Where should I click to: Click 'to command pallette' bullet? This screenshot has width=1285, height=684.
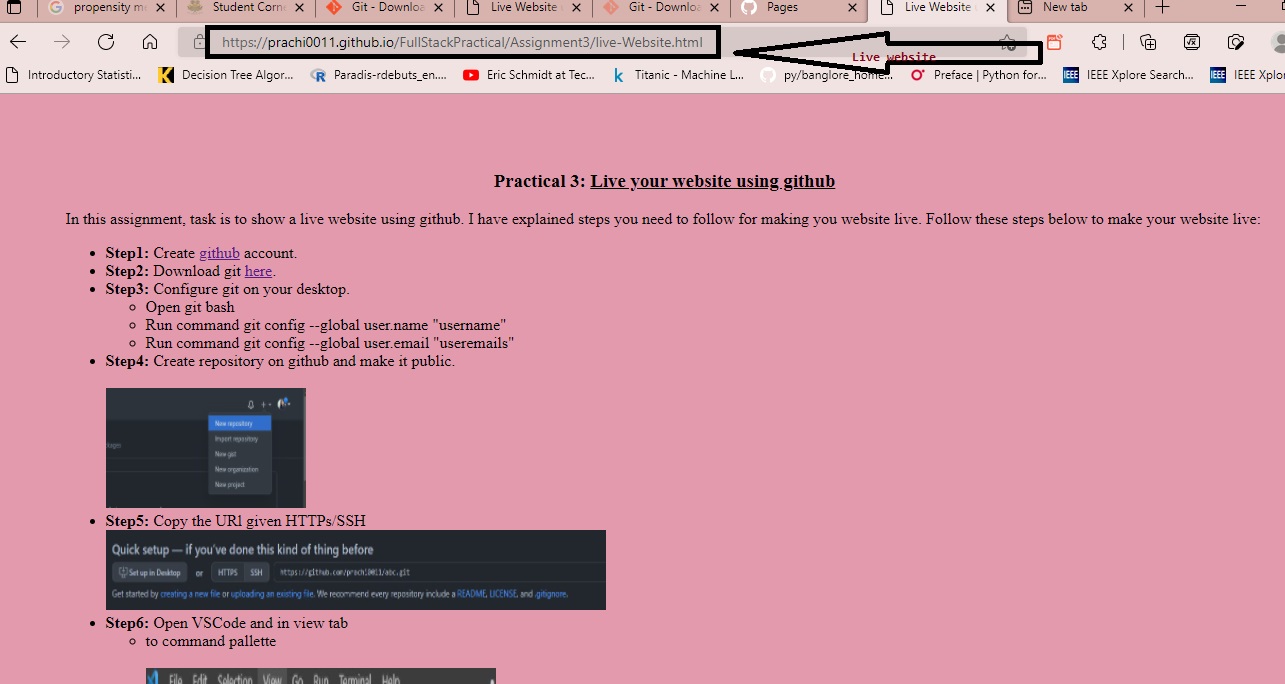[x=211, y=641]
